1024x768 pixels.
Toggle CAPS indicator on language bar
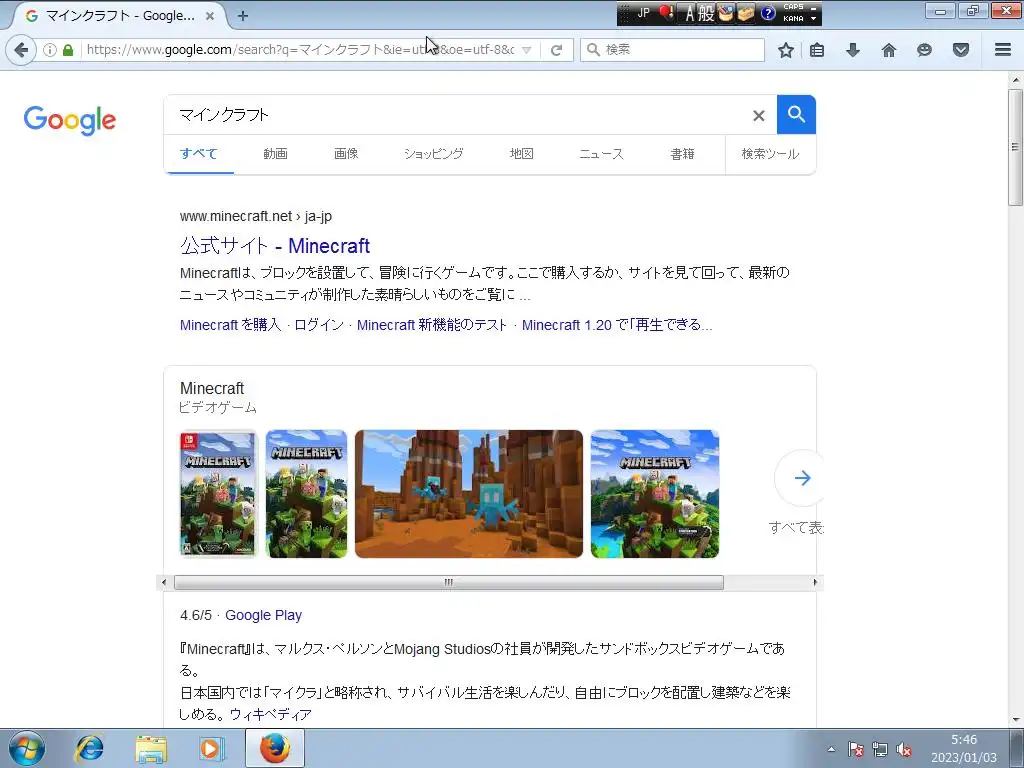tap(793, 7)
